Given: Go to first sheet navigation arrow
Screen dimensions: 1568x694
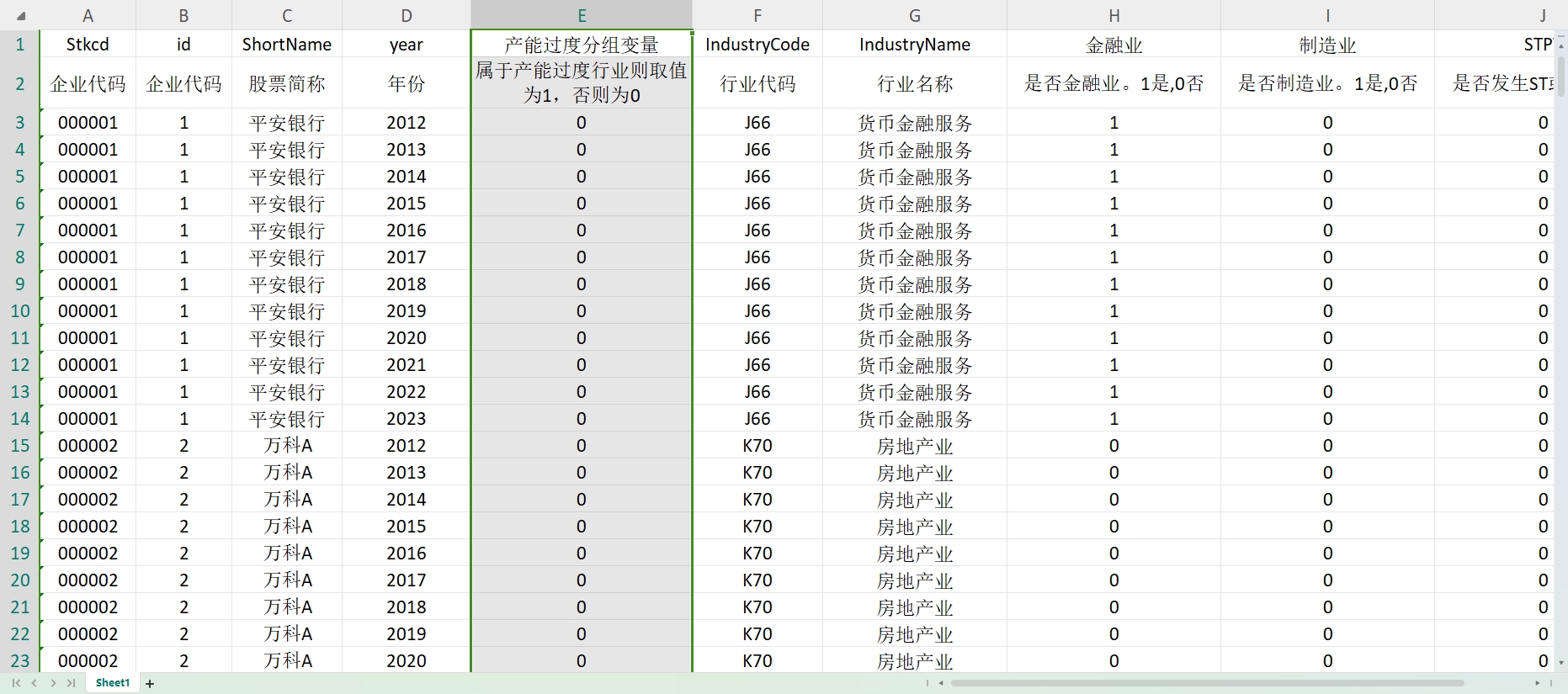Looking at the screenshot, I should [16, 683].
